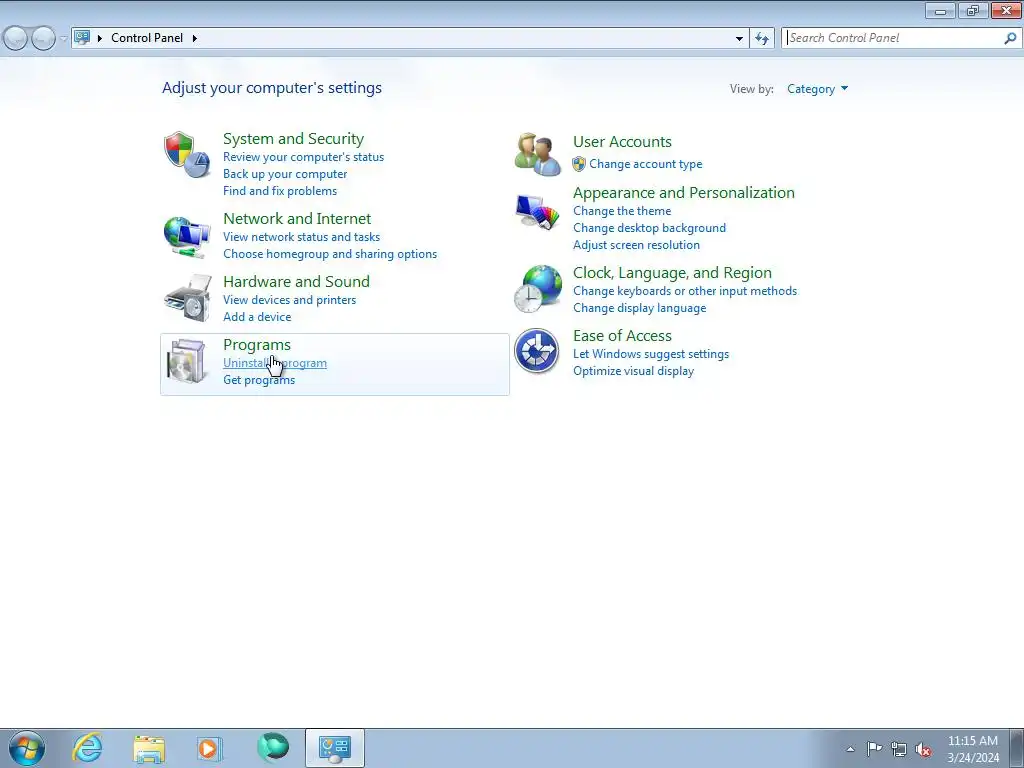Open the Clock, Language, and Region globe icon

click(537, 289)
